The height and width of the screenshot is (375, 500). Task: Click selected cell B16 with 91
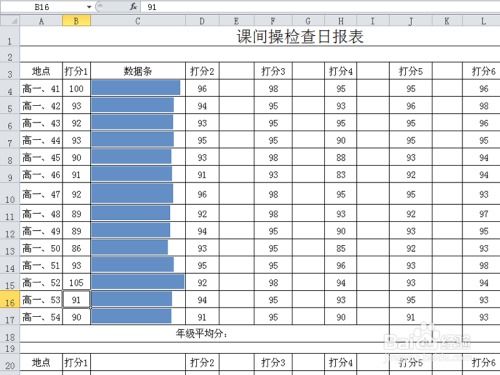click(76, 299)
